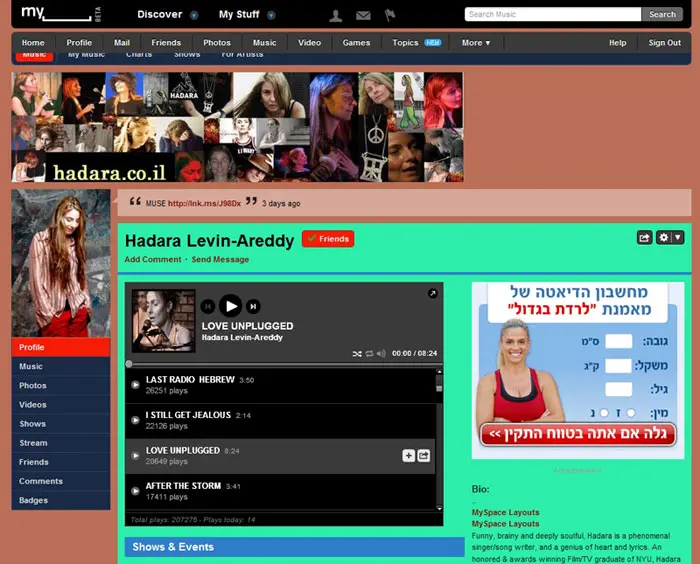The height and width of the screenshot is (564, 700).
Task: Add Love Unplugged to playlist plus icon
Action: click(408, 455)
